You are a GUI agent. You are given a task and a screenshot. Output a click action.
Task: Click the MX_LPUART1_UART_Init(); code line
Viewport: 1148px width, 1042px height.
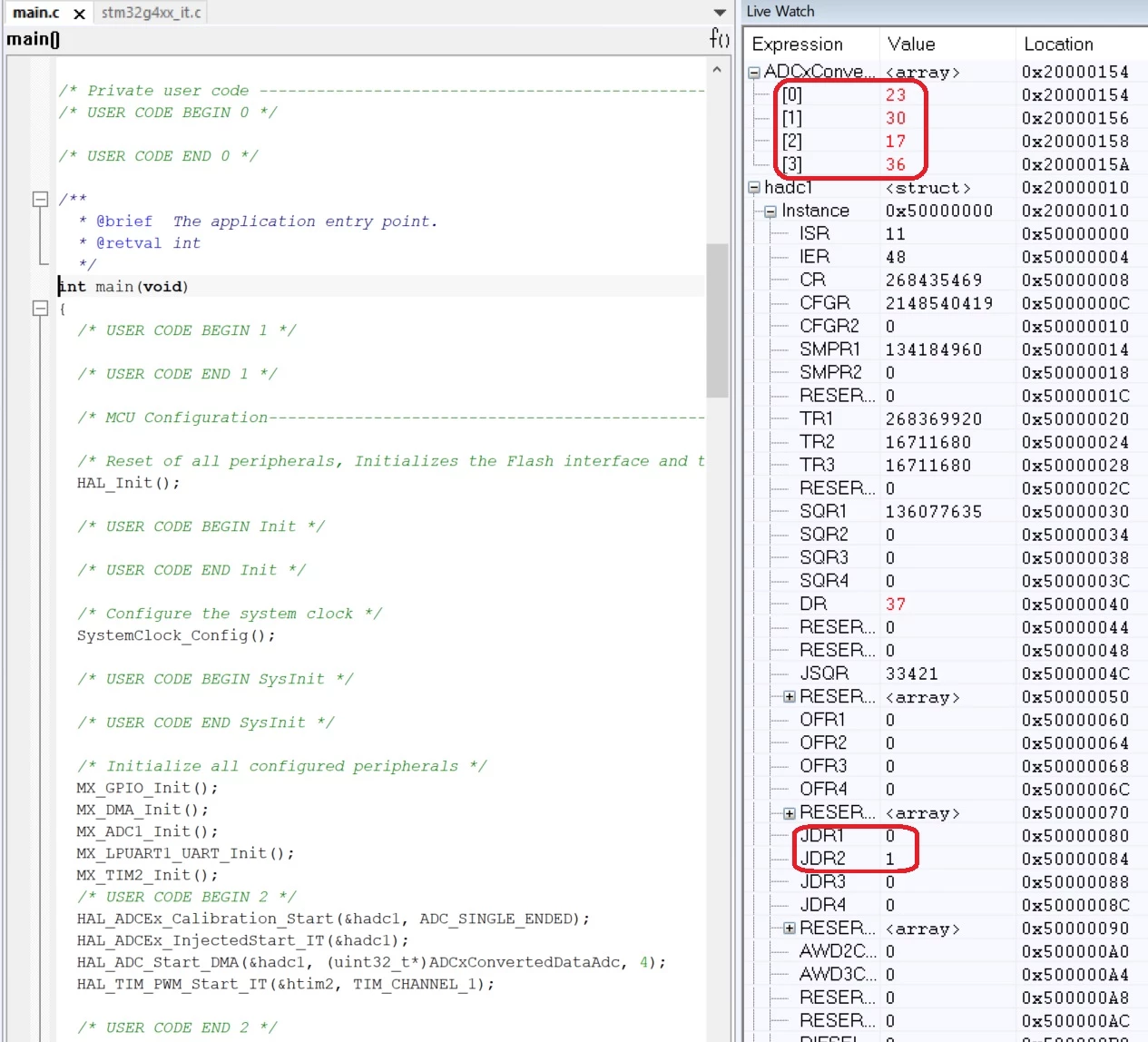(185, 853)
